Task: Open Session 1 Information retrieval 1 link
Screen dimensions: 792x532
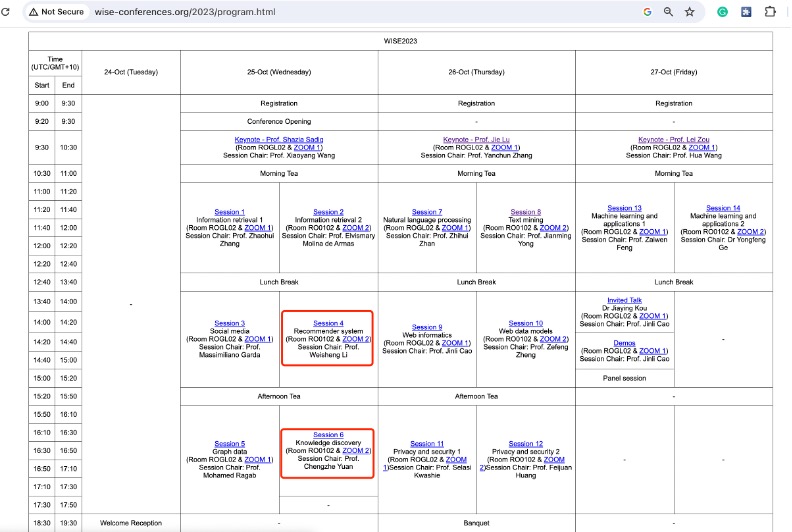Action: 229,212
